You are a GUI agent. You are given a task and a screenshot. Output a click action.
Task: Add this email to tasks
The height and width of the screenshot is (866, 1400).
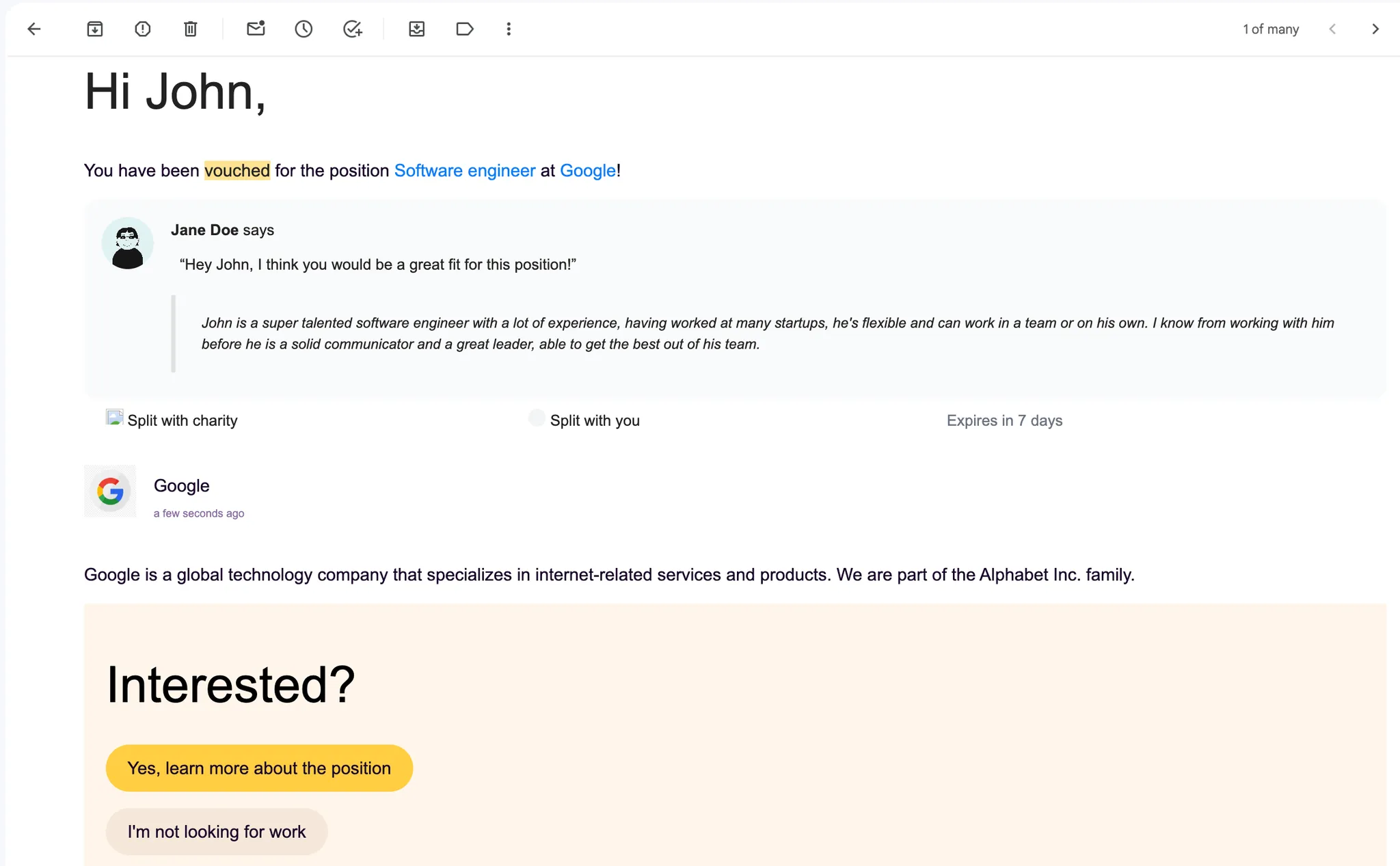tap(352, 29)
